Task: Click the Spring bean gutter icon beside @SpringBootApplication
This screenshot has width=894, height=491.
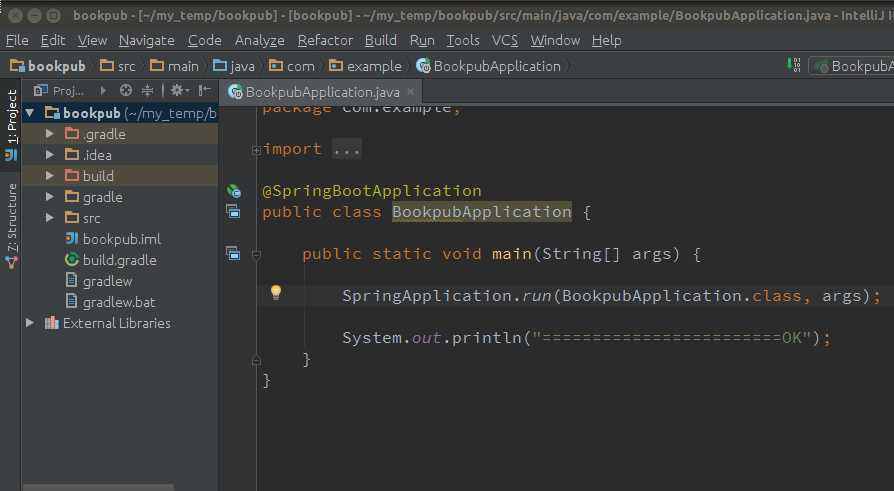Action: point(233,191)
